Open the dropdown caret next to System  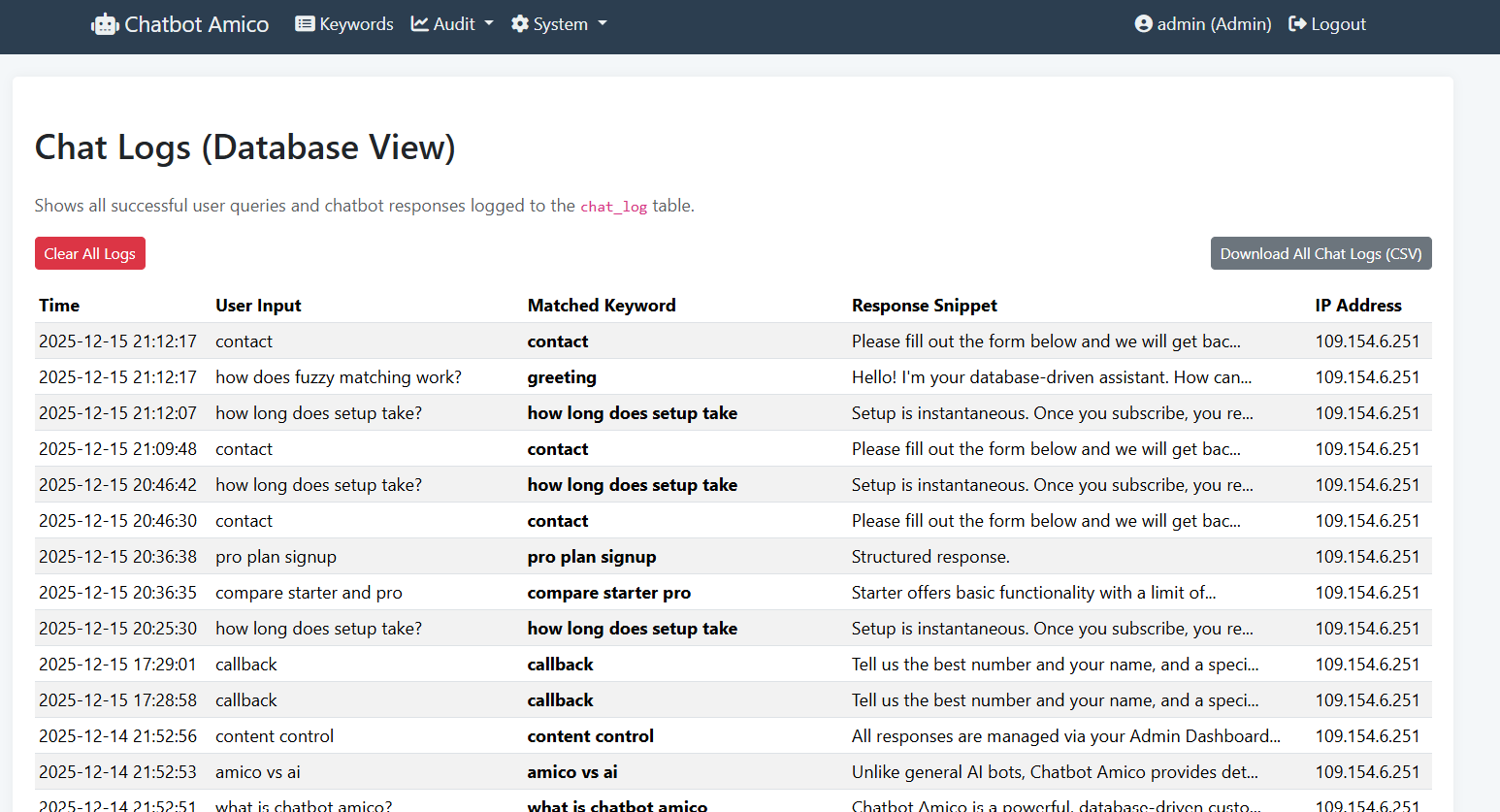coord(603,25)
